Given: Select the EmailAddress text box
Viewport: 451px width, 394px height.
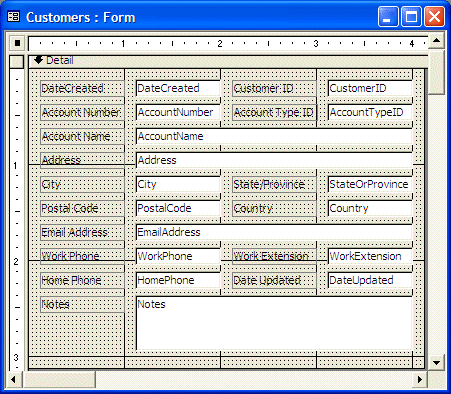Looking at the screenshot, I should click(x=274, y=232).
